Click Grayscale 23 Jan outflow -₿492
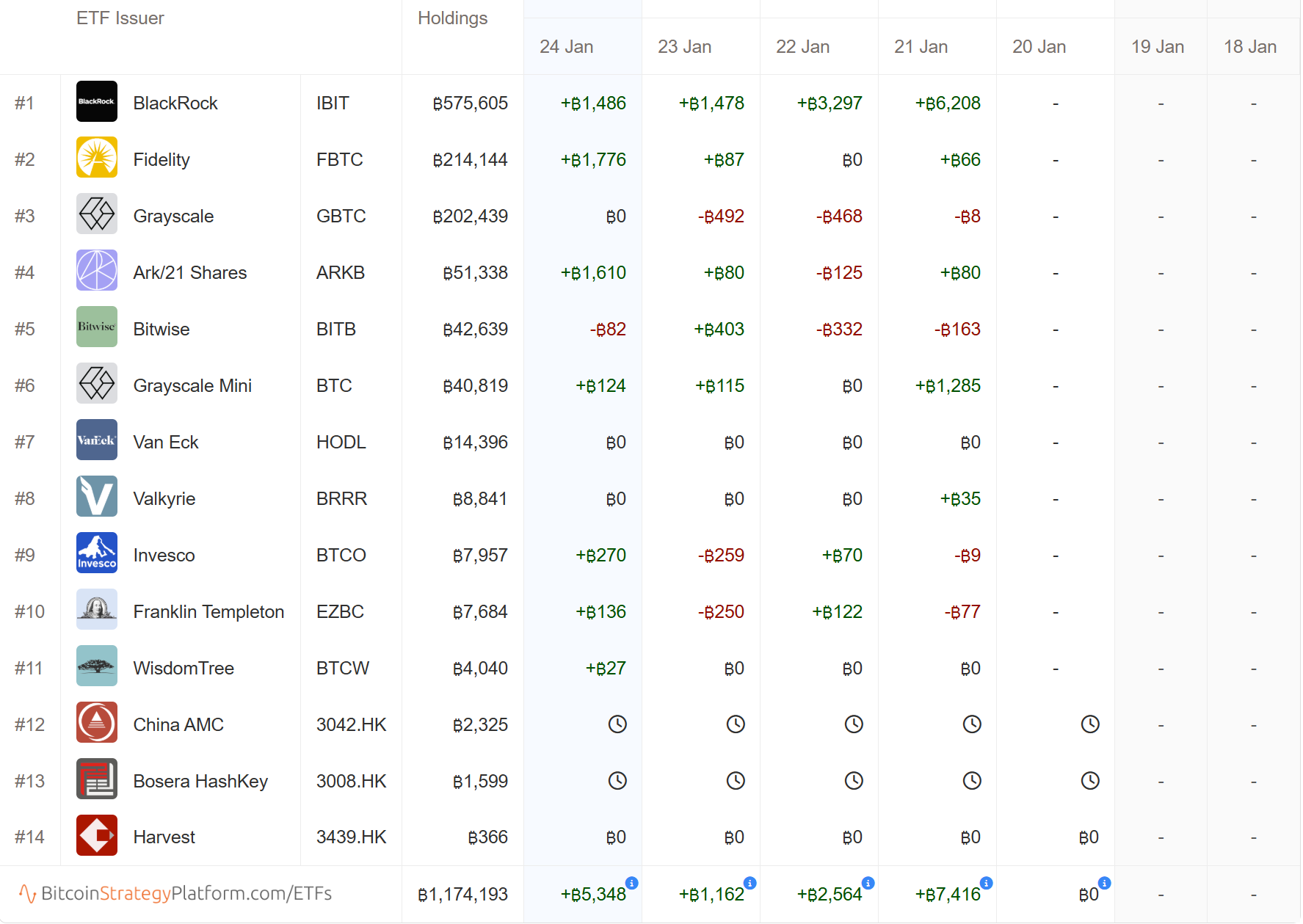The image size is (1303, 924). pyautogui.click(x=721, y=217)
